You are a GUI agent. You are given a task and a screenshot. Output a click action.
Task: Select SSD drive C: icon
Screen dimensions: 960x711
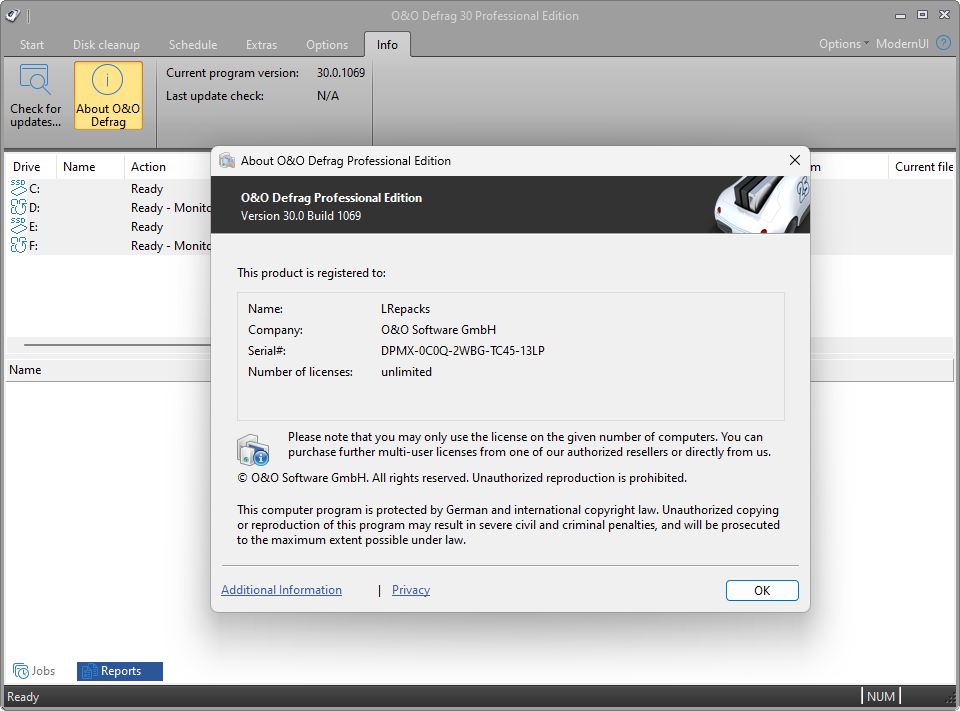point(18,188)
